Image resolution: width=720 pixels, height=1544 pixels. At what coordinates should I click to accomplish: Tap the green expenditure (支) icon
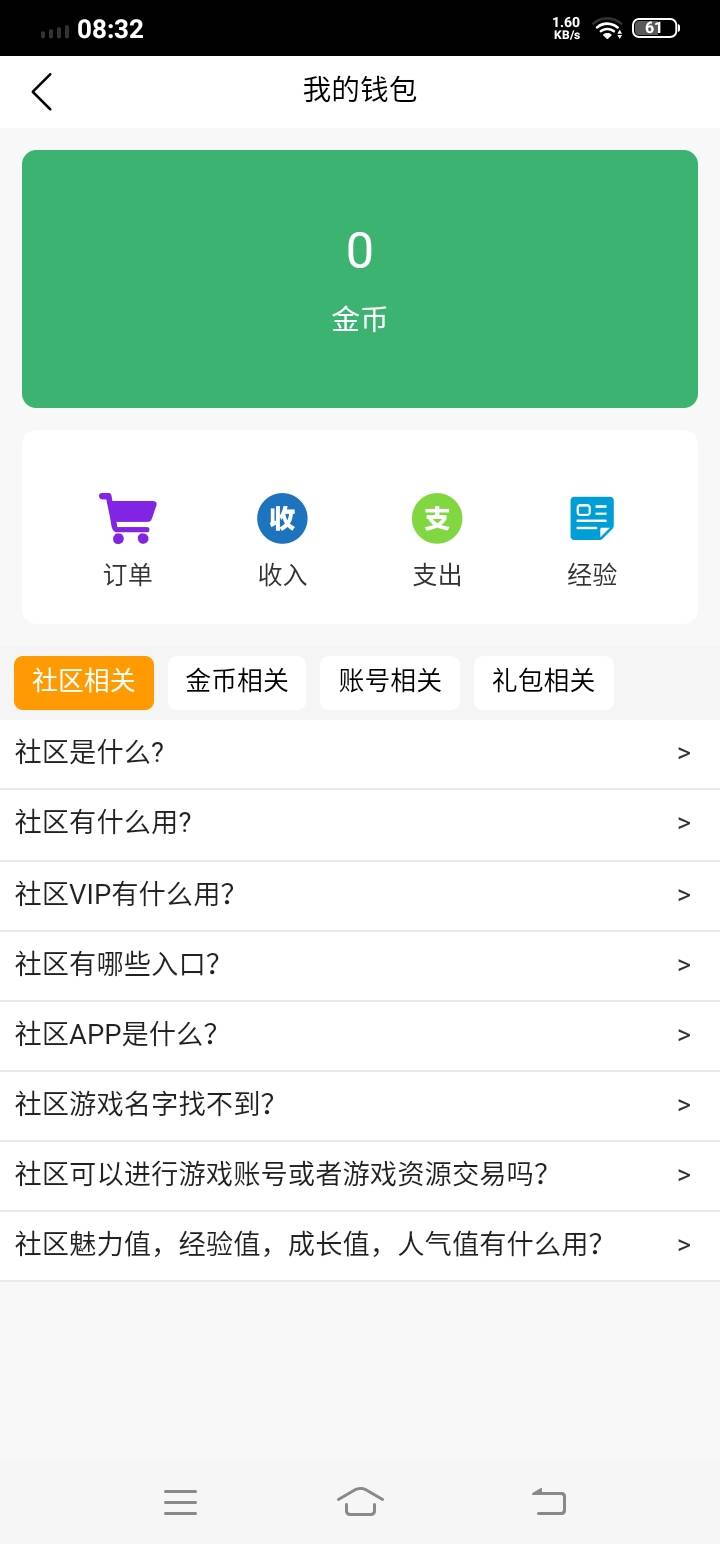tap(437, 519)
